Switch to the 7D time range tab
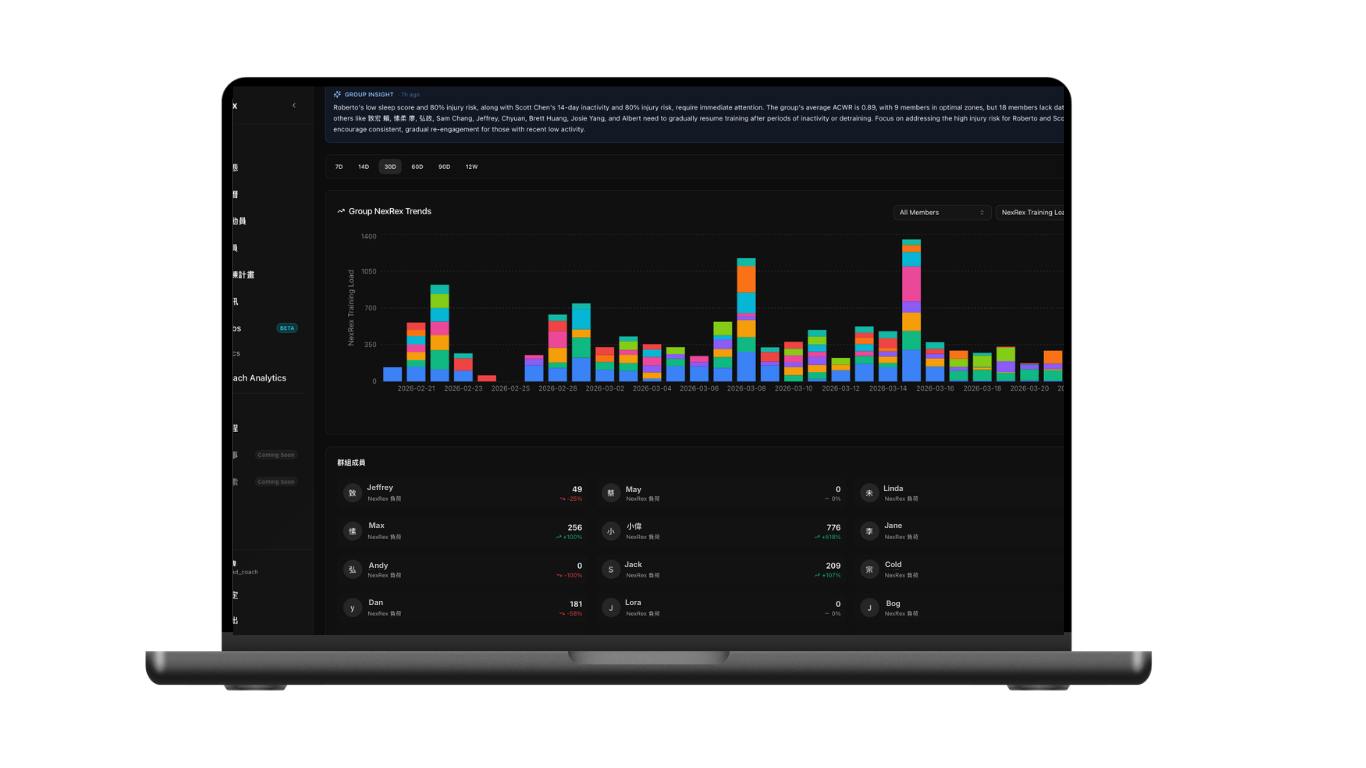The width and height of the screenshot is (1366, 768). coord(339,166)
